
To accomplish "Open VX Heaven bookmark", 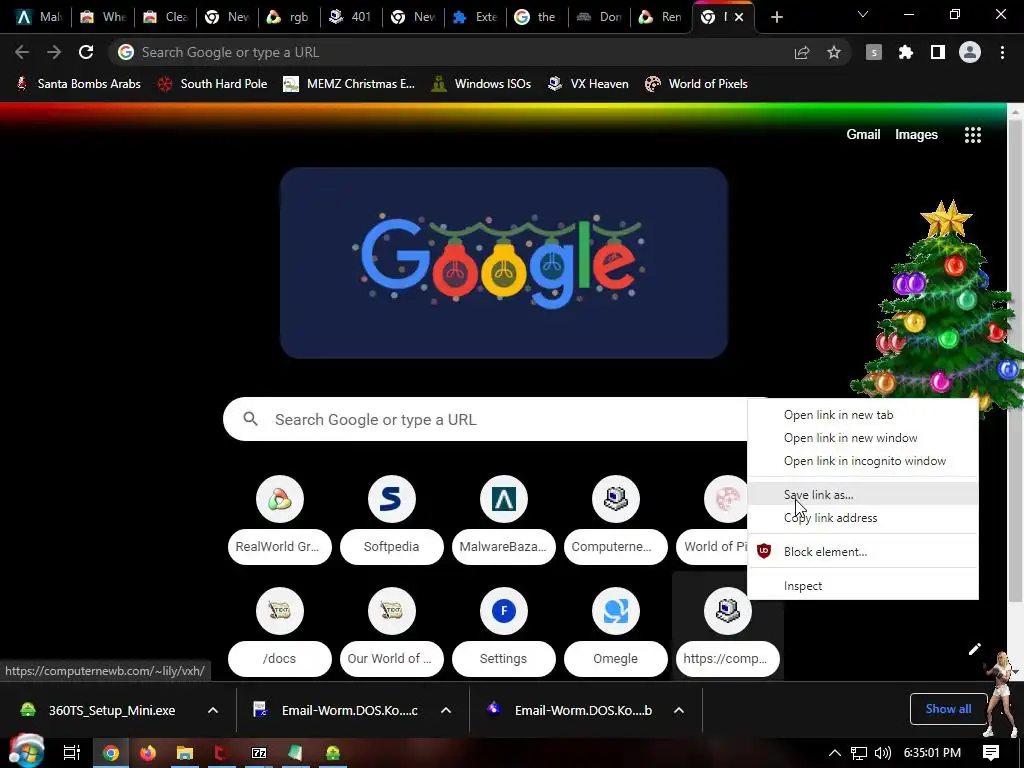I will (x=588, y=84).
